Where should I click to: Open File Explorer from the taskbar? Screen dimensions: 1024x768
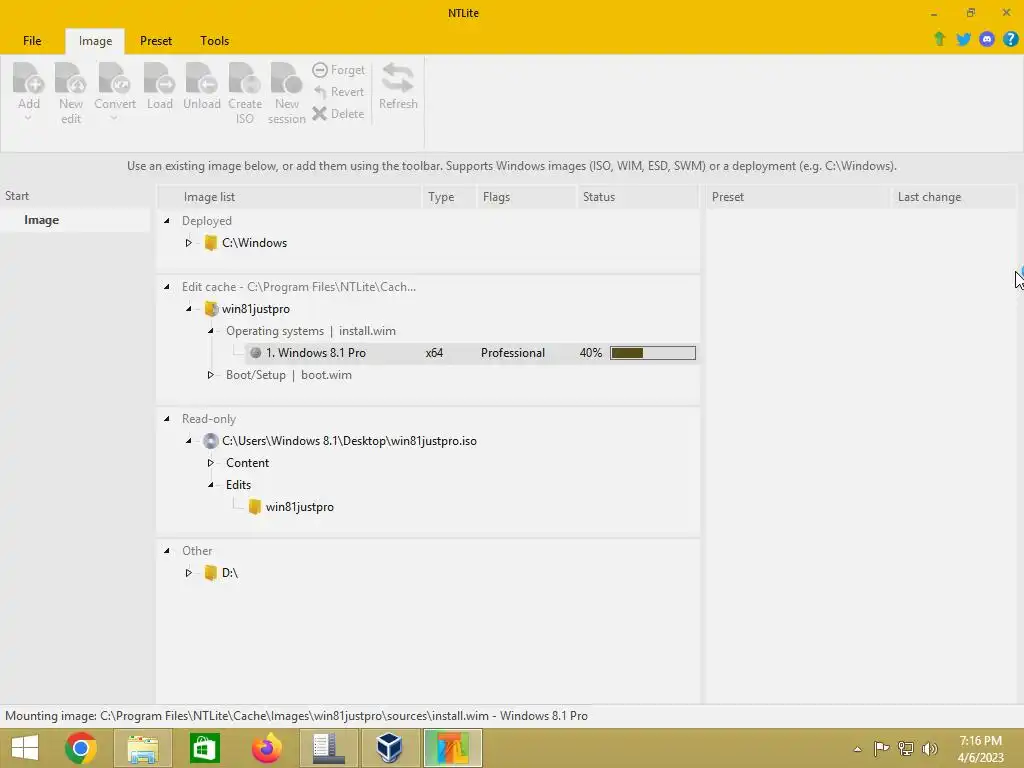143,748
